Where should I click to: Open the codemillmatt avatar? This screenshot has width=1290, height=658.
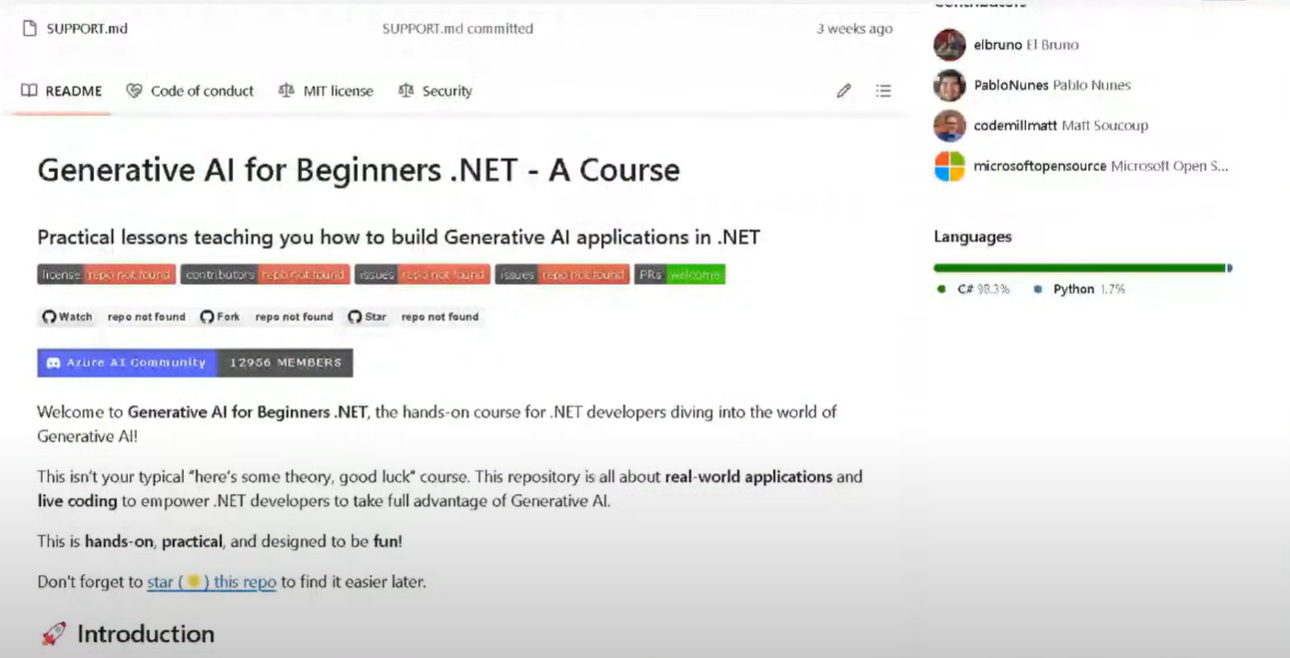[949, 125]
